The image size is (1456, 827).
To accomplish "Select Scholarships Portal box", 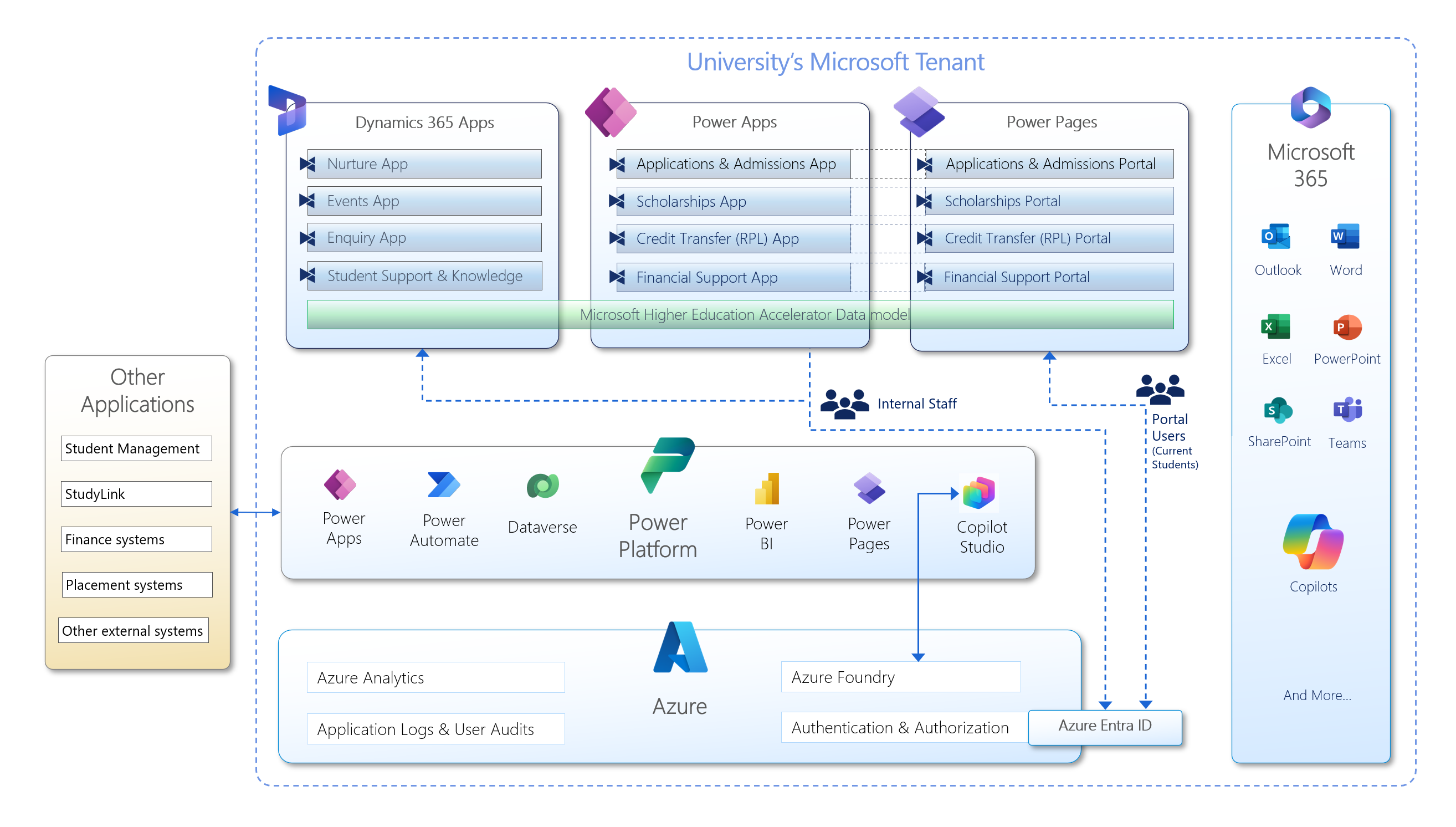I will tap(1048, 201).
